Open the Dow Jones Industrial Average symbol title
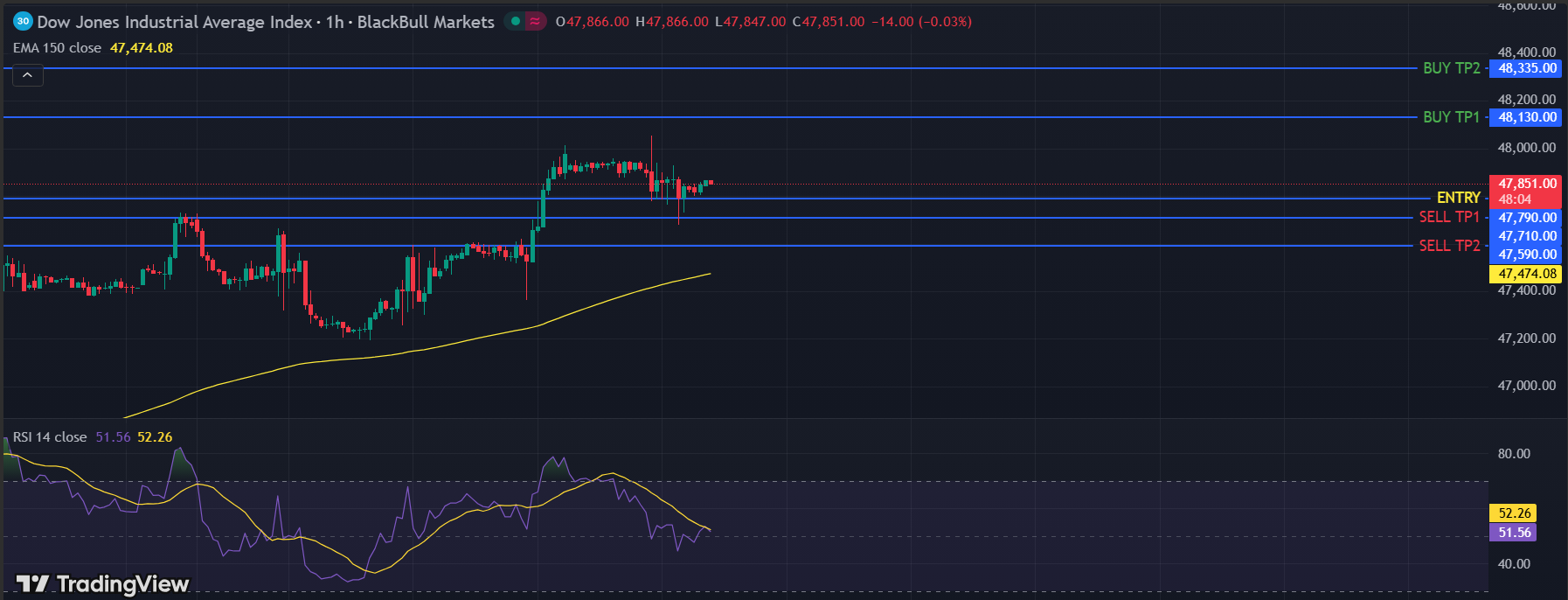The width and height of the screenshot is (1568, 600). [x=175, y=22]
